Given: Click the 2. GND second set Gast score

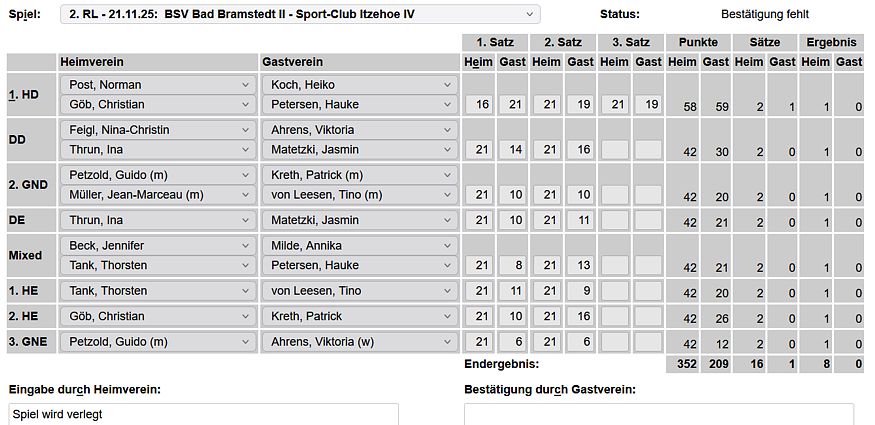Looking at the screenshot, I should [580, 195].
